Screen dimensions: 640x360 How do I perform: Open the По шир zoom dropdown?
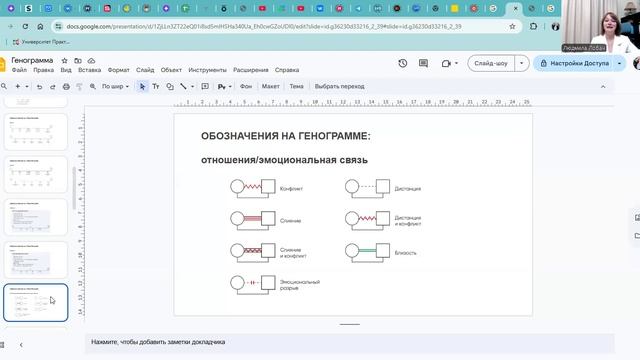[115, 87]
